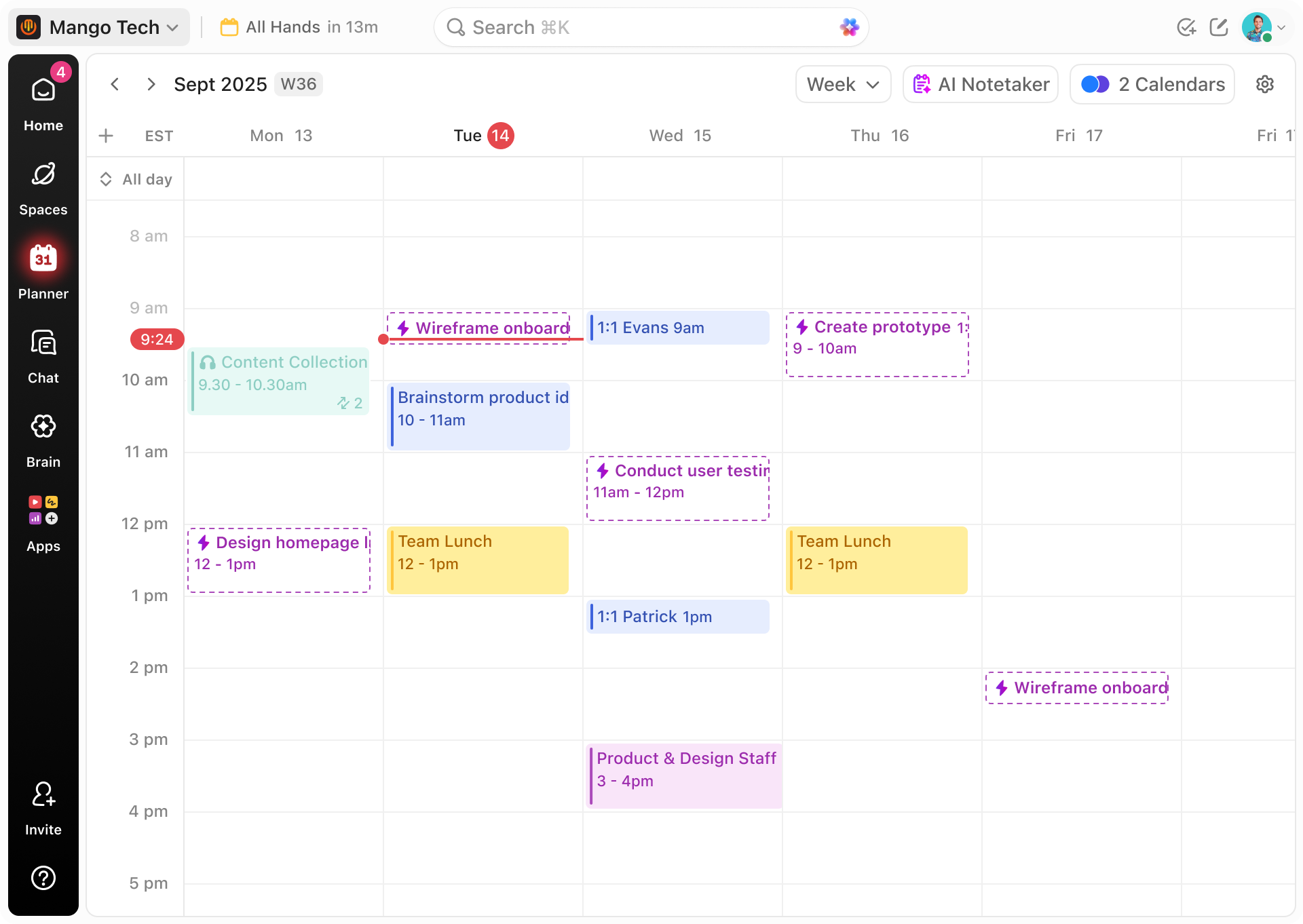Image resolution: width=1303 pixels, height=924 pixels.
Task: Open calendar settings with the gear icon
Action: [x=1265, y=84]
